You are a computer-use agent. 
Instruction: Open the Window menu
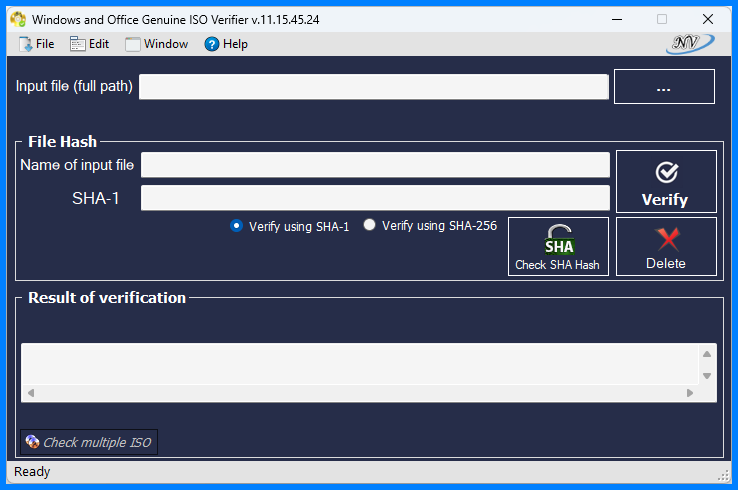point(157,44)
